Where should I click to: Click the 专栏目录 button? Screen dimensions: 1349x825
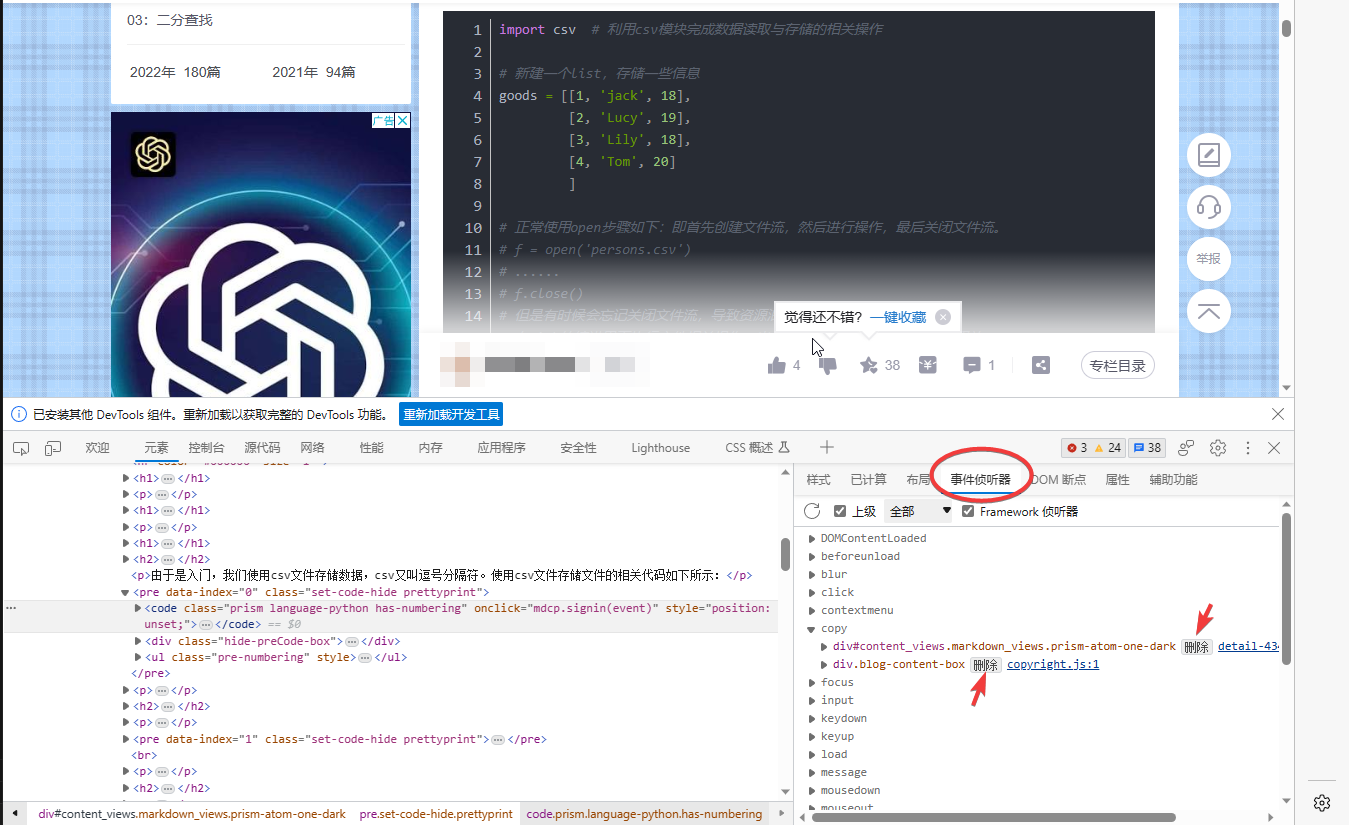pyautogui.click(x=1117, y=365)
